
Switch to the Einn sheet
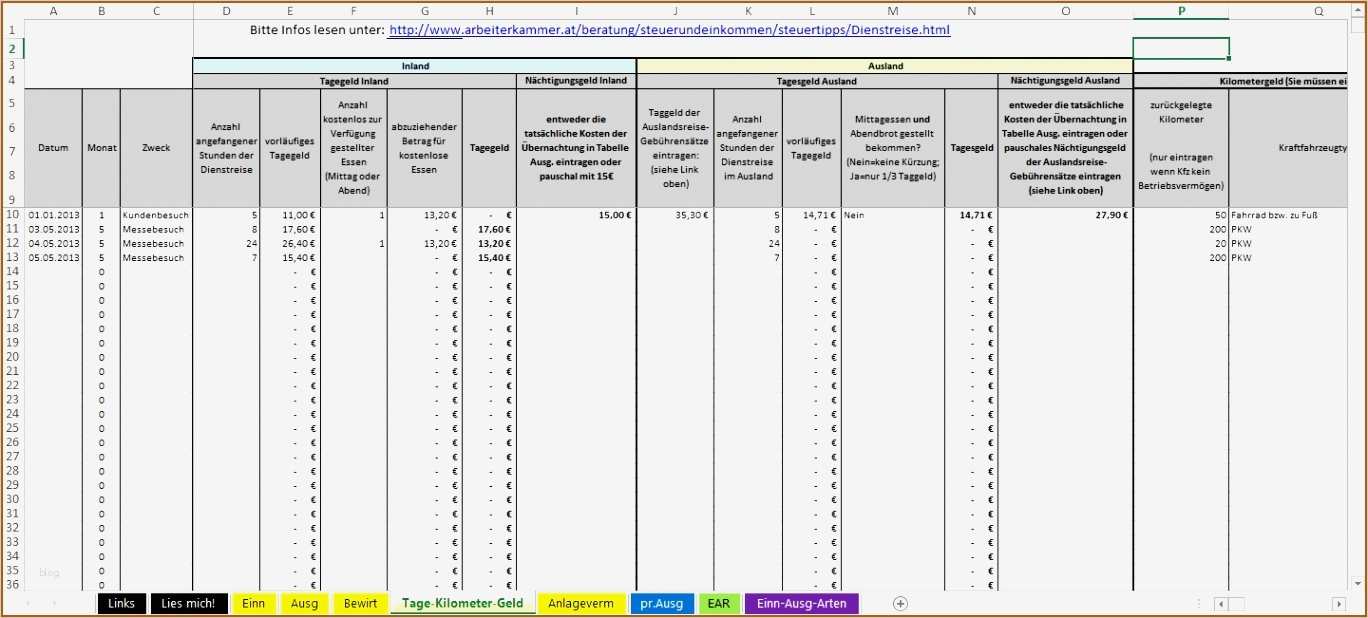(x=253, y=603)
